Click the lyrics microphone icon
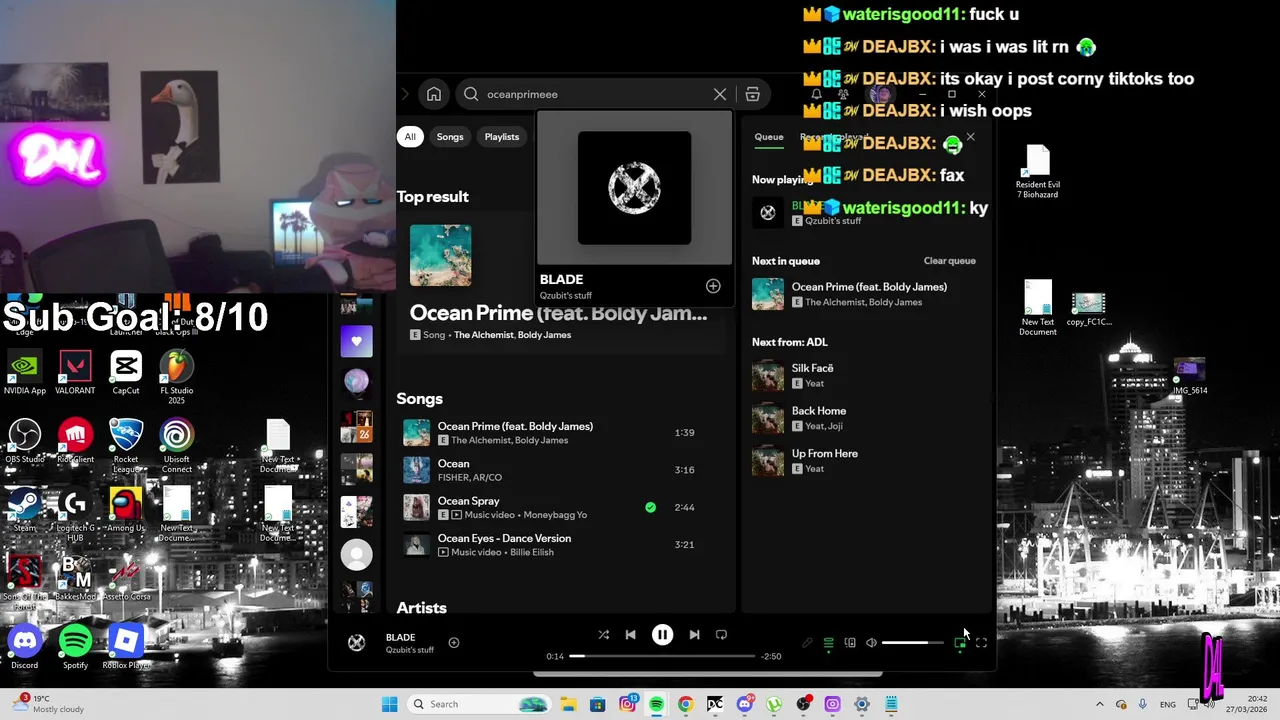The height and width of the screenshot is (720, 1280). 807,643
